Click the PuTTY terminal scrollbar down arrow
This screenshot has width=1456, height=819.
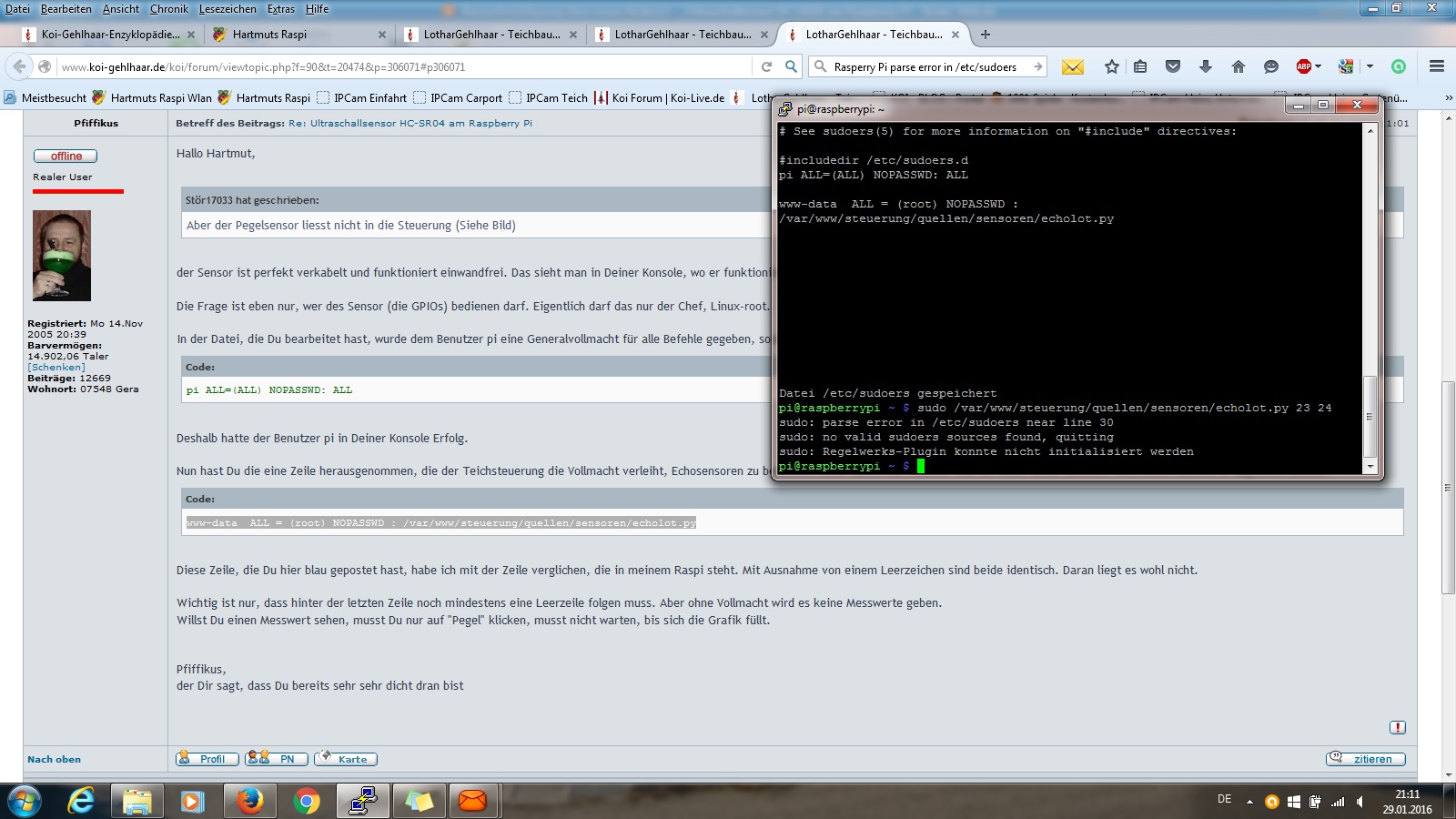(x=1370, y=467)
